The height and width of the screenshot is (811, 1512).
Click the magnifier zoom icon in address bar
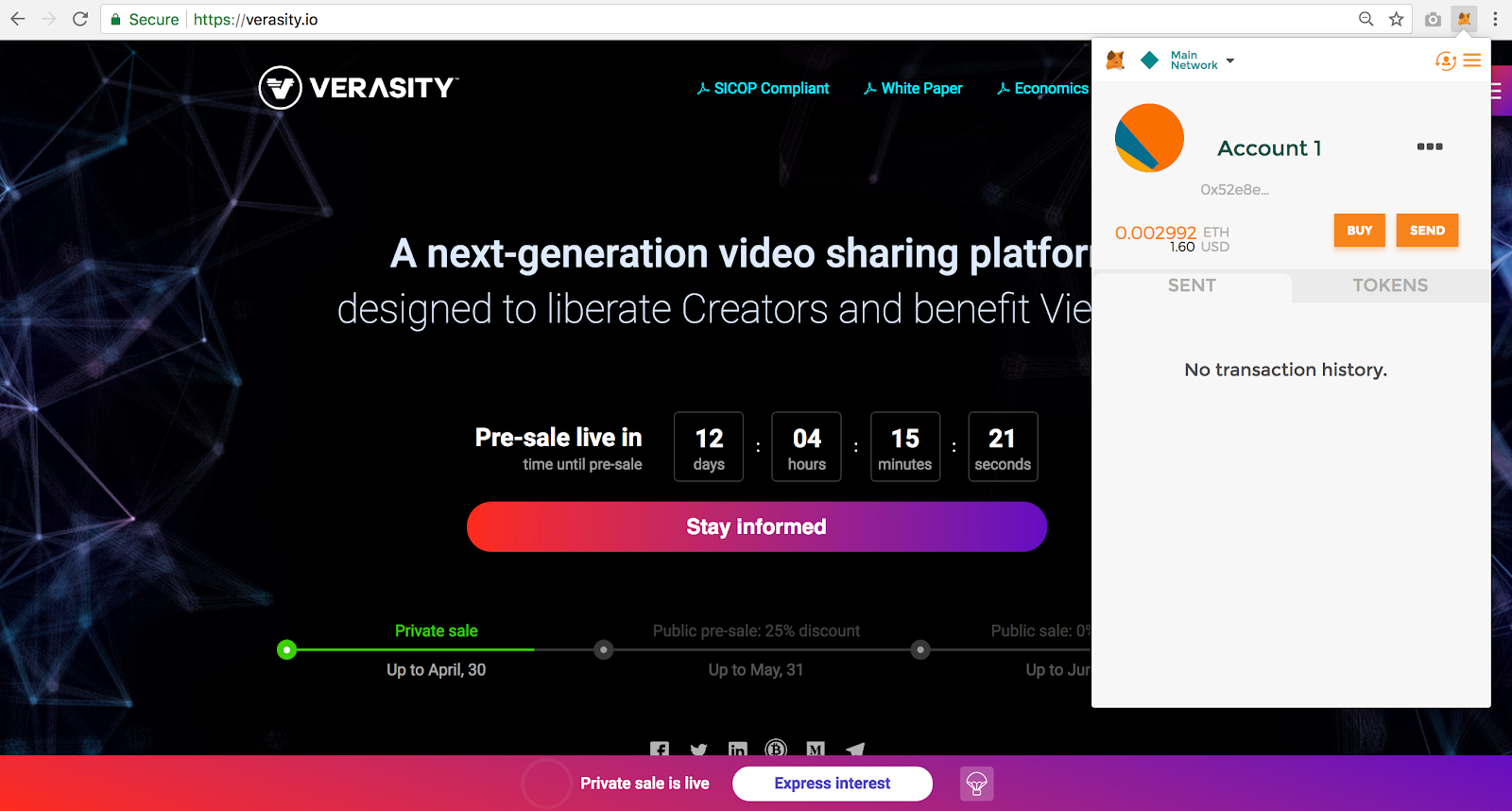tap(1366, 19)
